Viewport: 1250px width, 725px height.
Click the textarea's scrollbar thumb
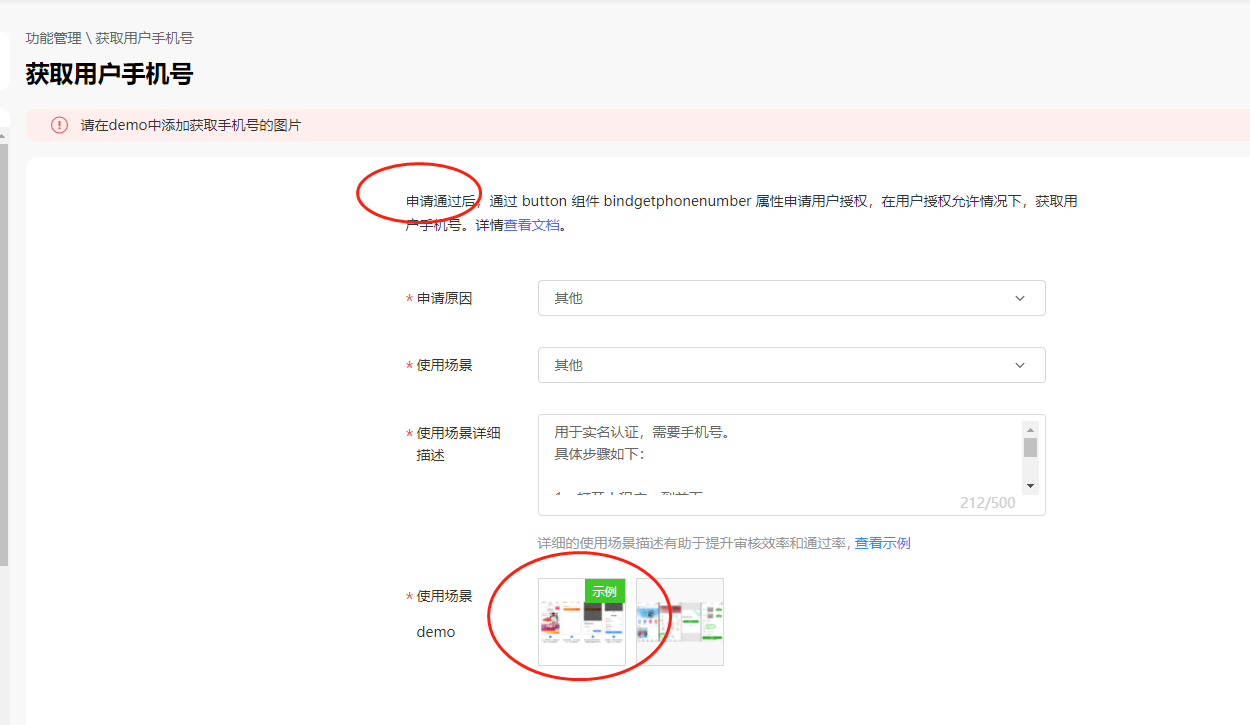pos(1030,447)
